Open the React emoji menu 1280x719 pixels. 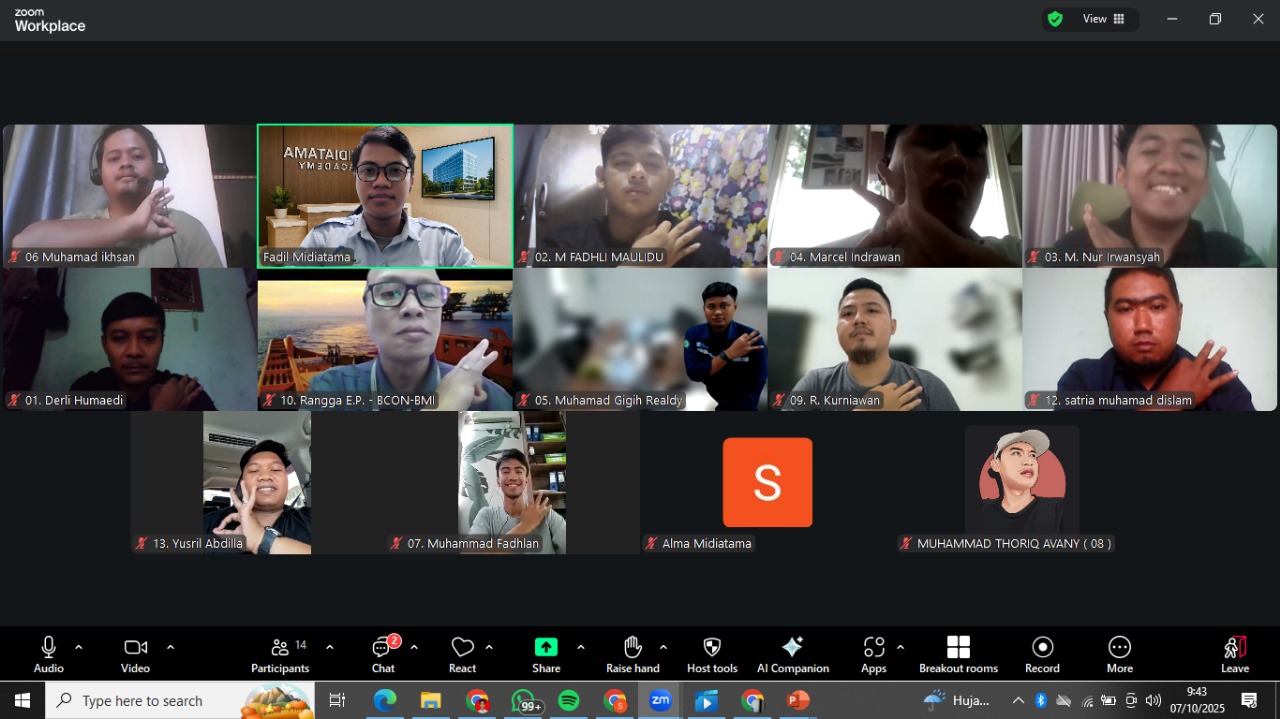coord(462,654)
